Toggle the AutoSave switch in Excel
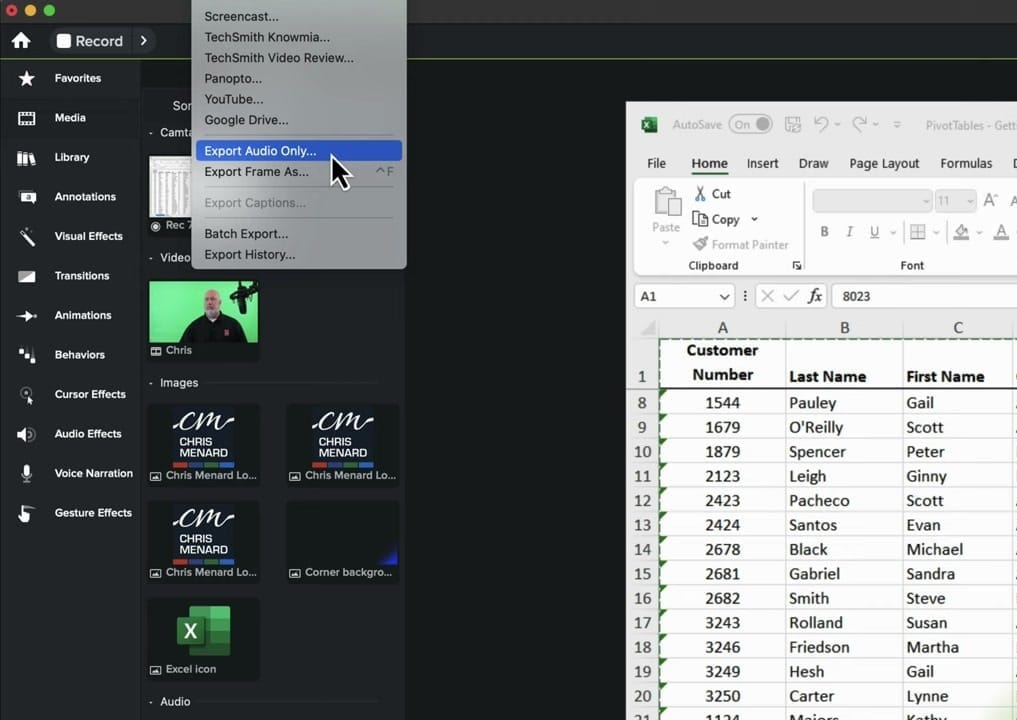Image resolution: width=1017 pixels, height=720 pixels. point(751,124)
